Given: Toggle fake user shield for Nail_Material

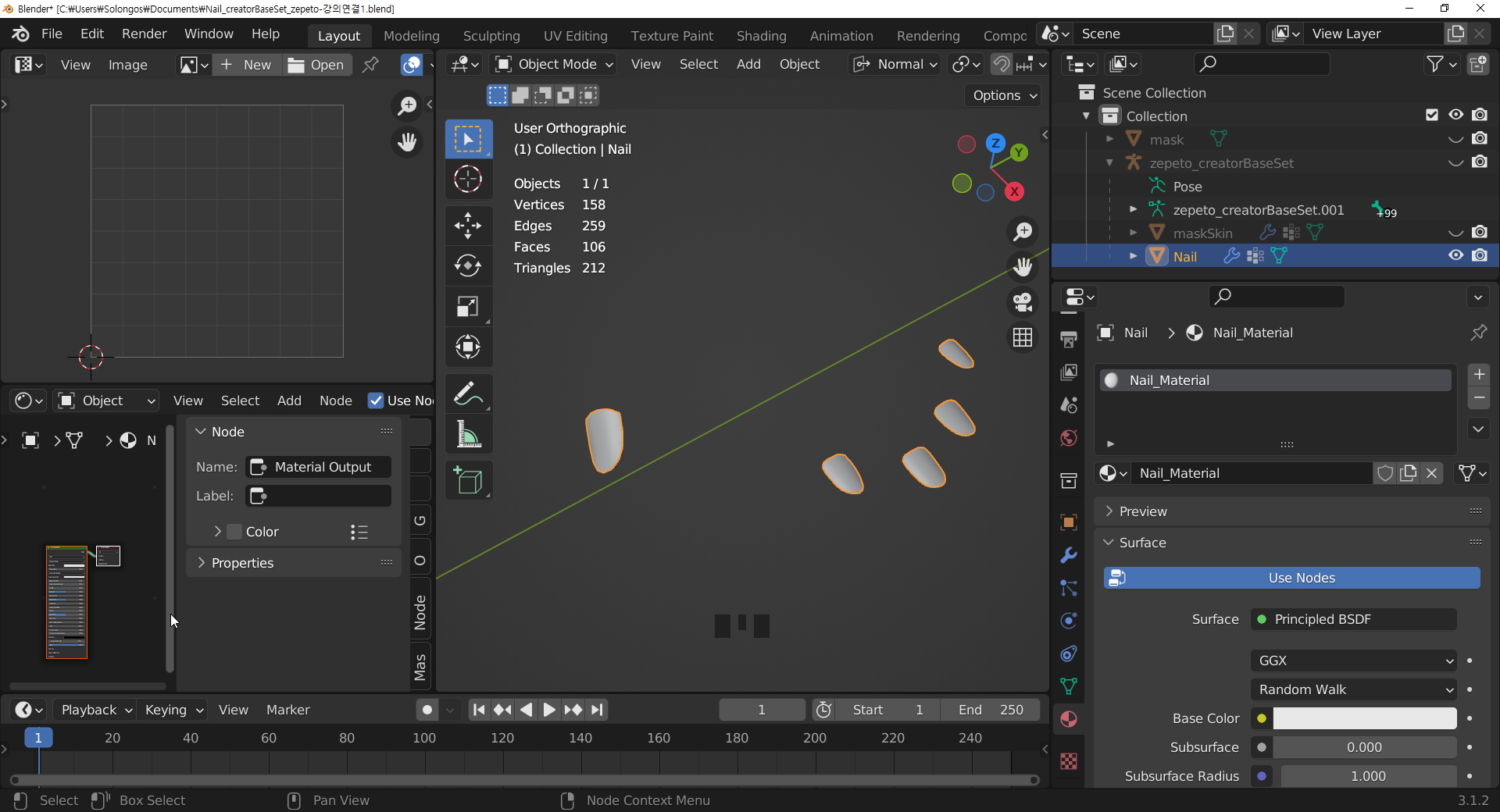Looking at the screenshot, I should [1385, 473].
